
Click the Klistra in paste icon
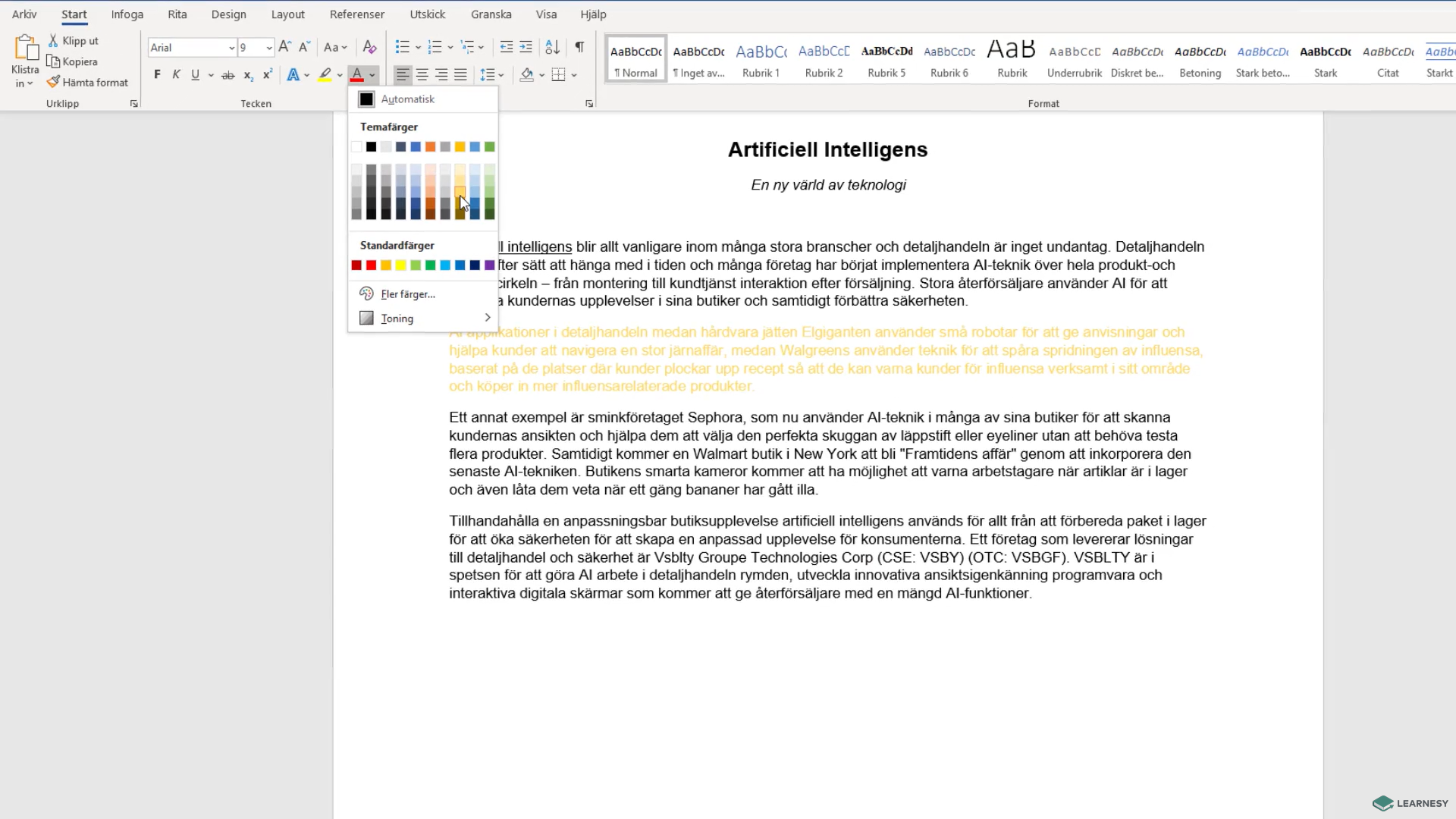tap(25, 48)
